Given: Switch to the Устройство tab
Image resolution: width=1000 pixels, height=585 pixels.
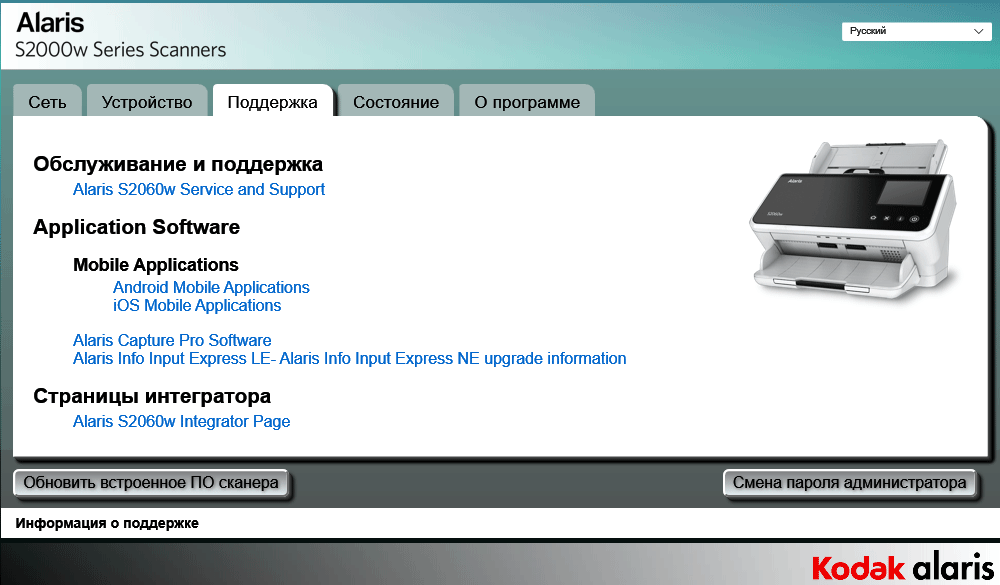Looking at the screenshot, I should pyautogui.click(x=147, y=102).
